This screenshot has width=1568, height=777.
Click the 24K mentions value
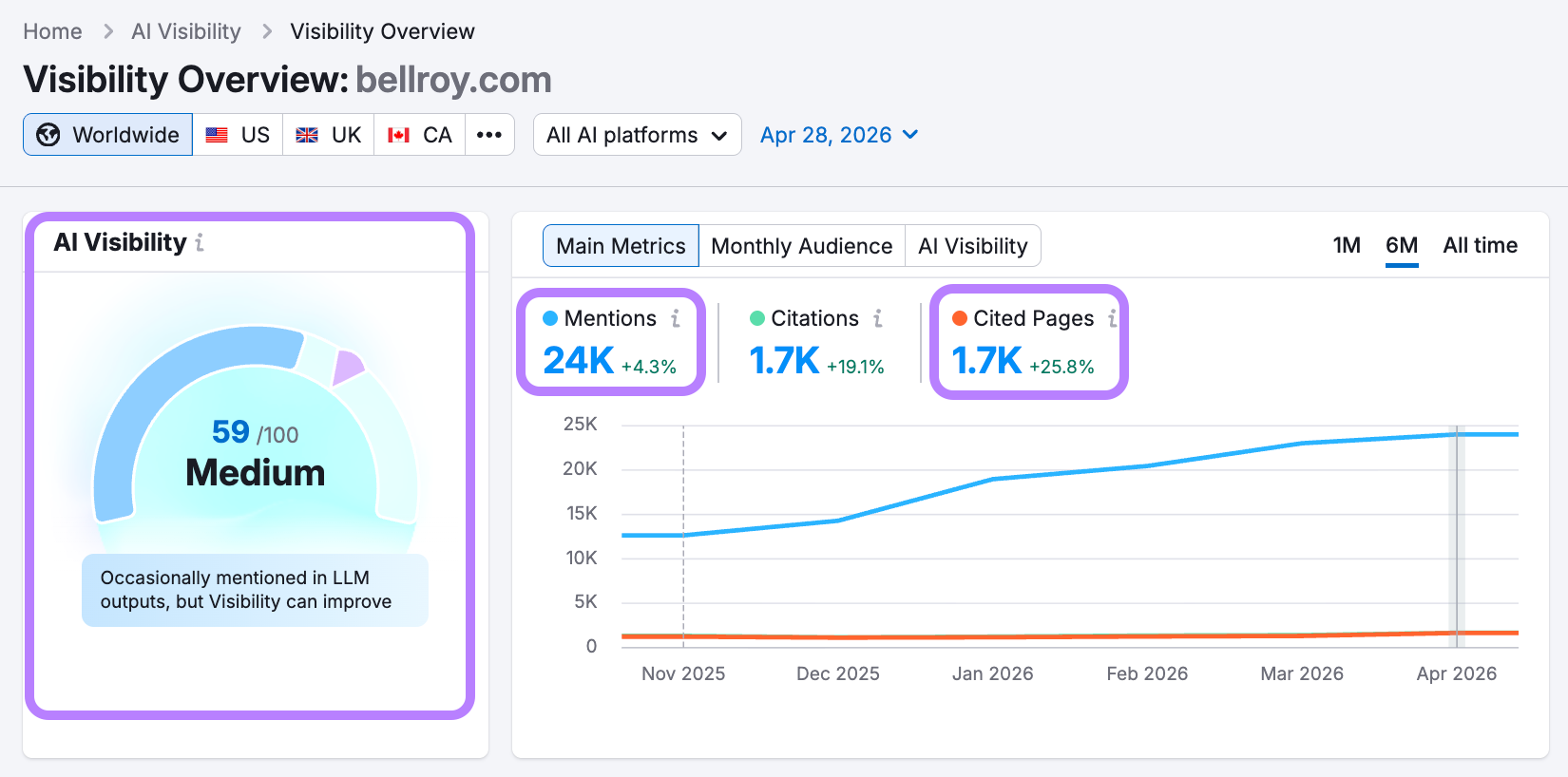pos(579,361)
